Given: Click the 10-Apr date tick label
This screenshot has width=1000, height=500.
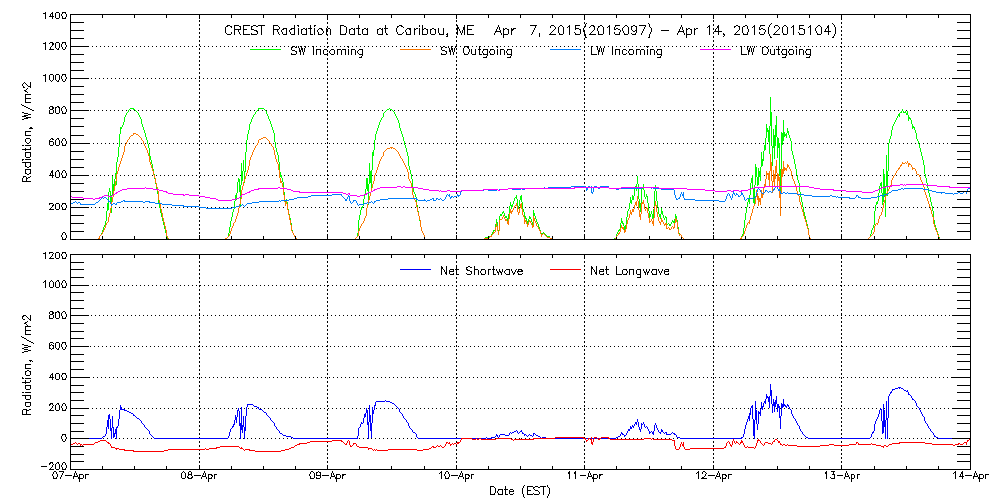Looking at the screenshot, I should (456, 477).
